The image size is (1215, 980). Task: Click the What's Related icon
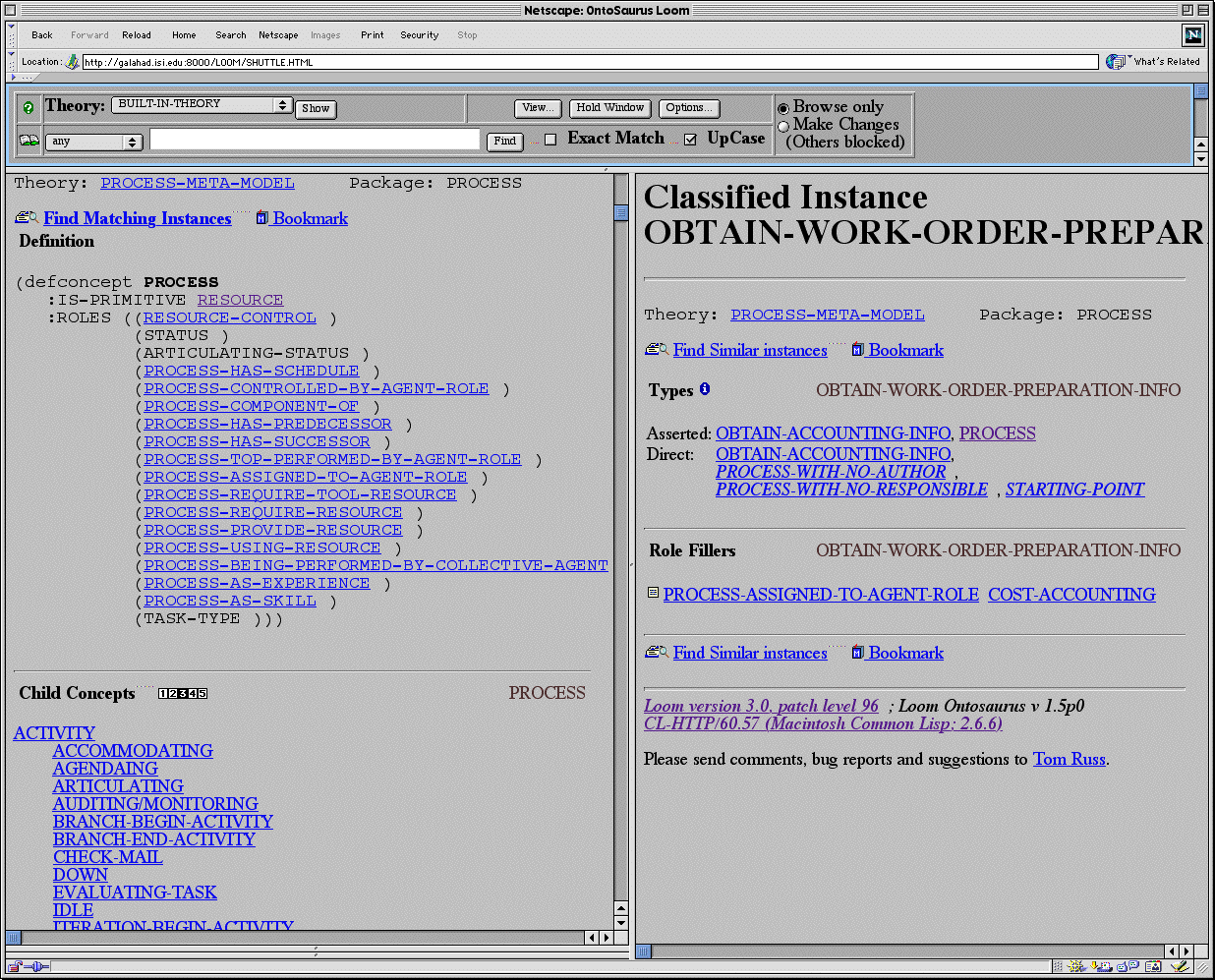[x=1115, y=62]
